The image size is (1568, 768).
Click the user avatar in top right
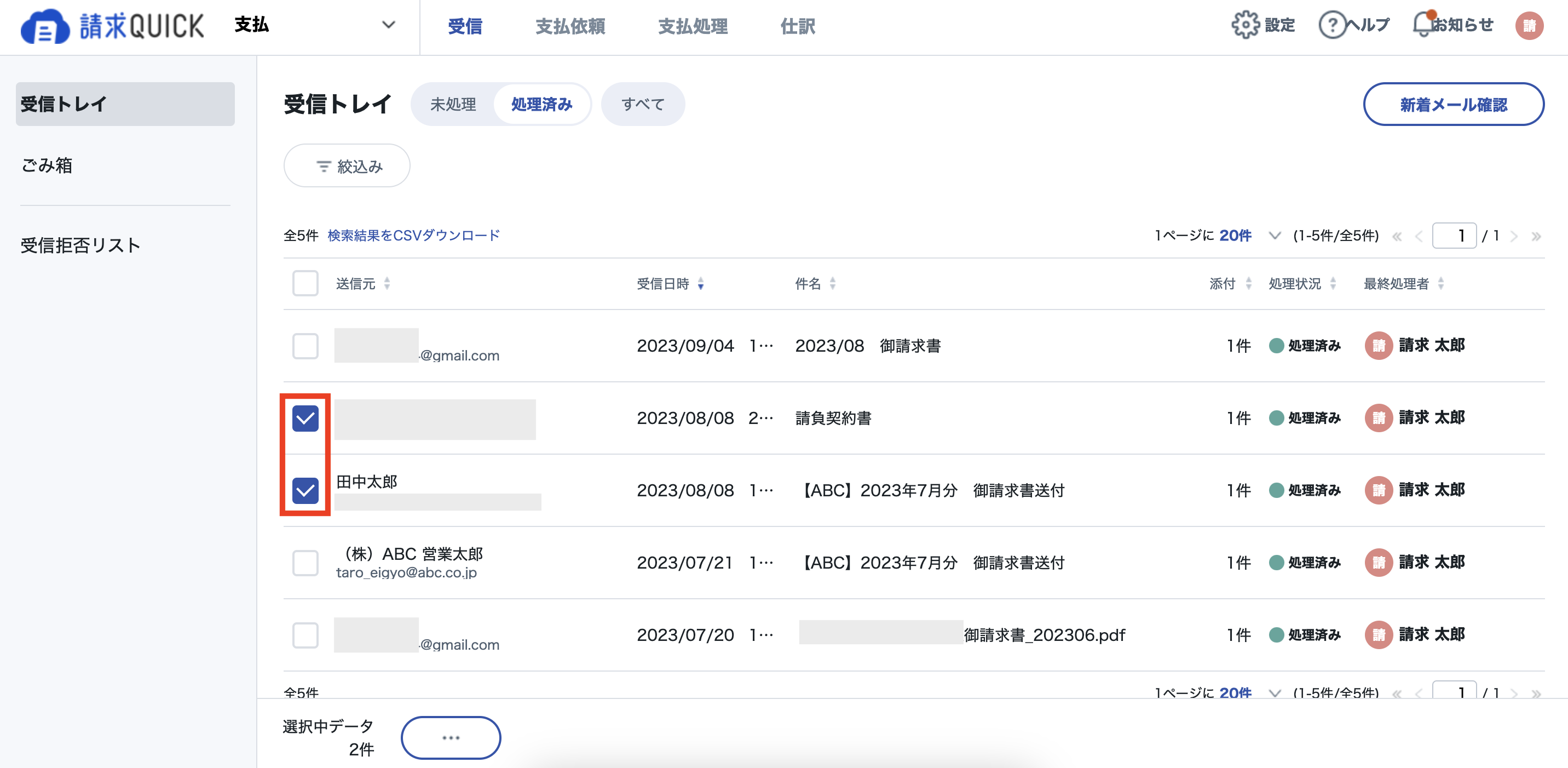[x=1529, y=26]
